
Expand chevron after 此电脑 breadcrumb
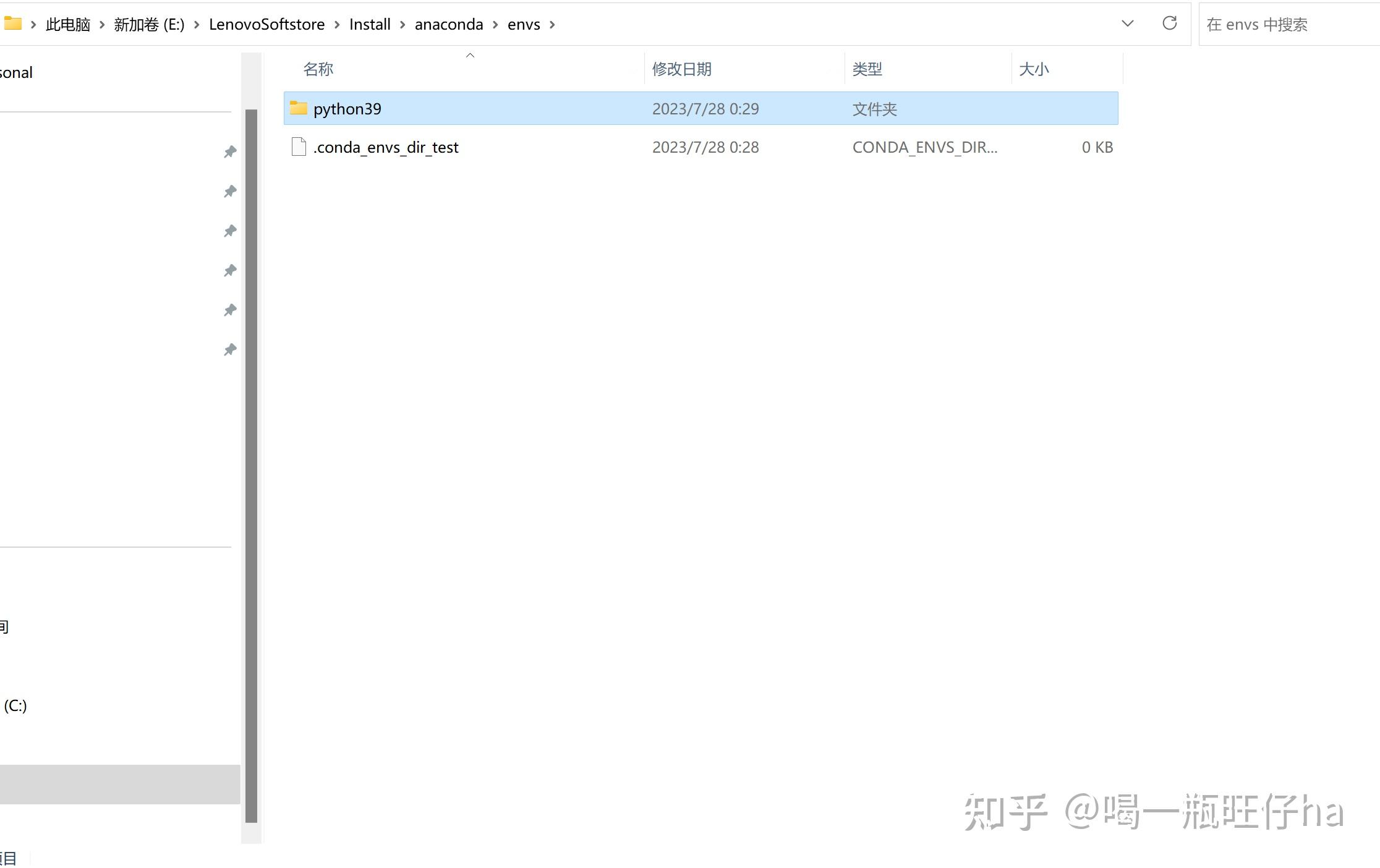[102, 24]
